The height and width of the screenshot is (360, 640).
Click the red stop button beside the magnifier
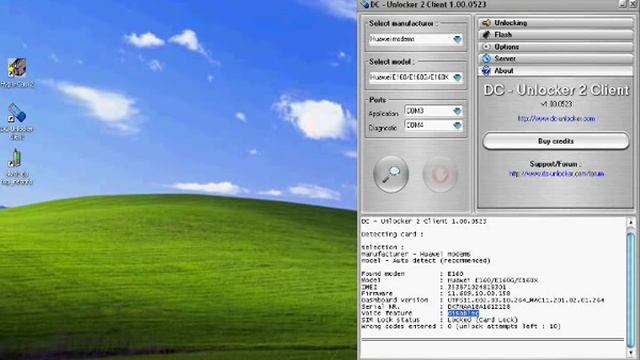click(440, 174)
